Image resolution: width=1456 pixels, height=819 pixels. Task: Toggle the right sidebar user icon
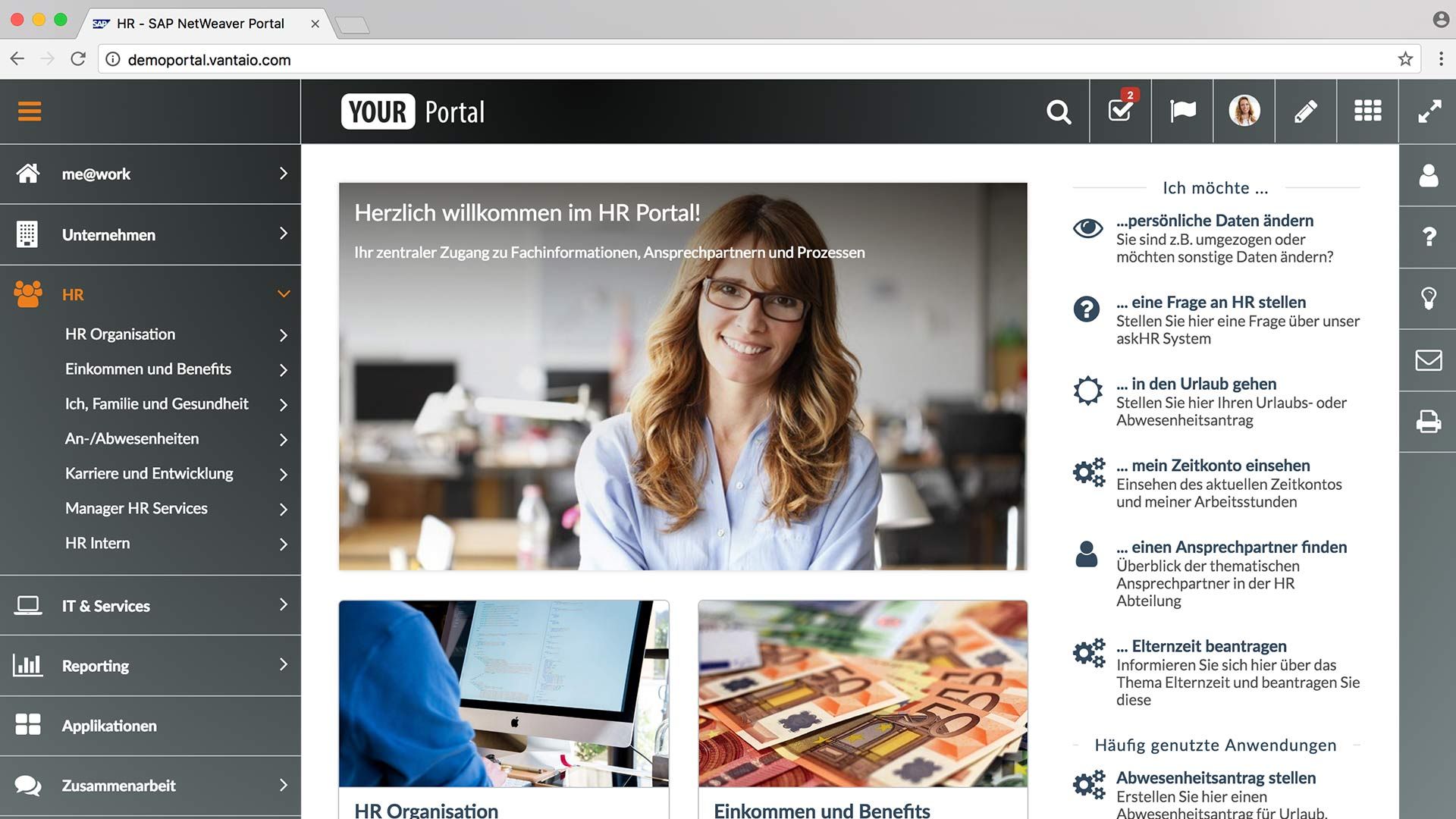point(1429,173)
